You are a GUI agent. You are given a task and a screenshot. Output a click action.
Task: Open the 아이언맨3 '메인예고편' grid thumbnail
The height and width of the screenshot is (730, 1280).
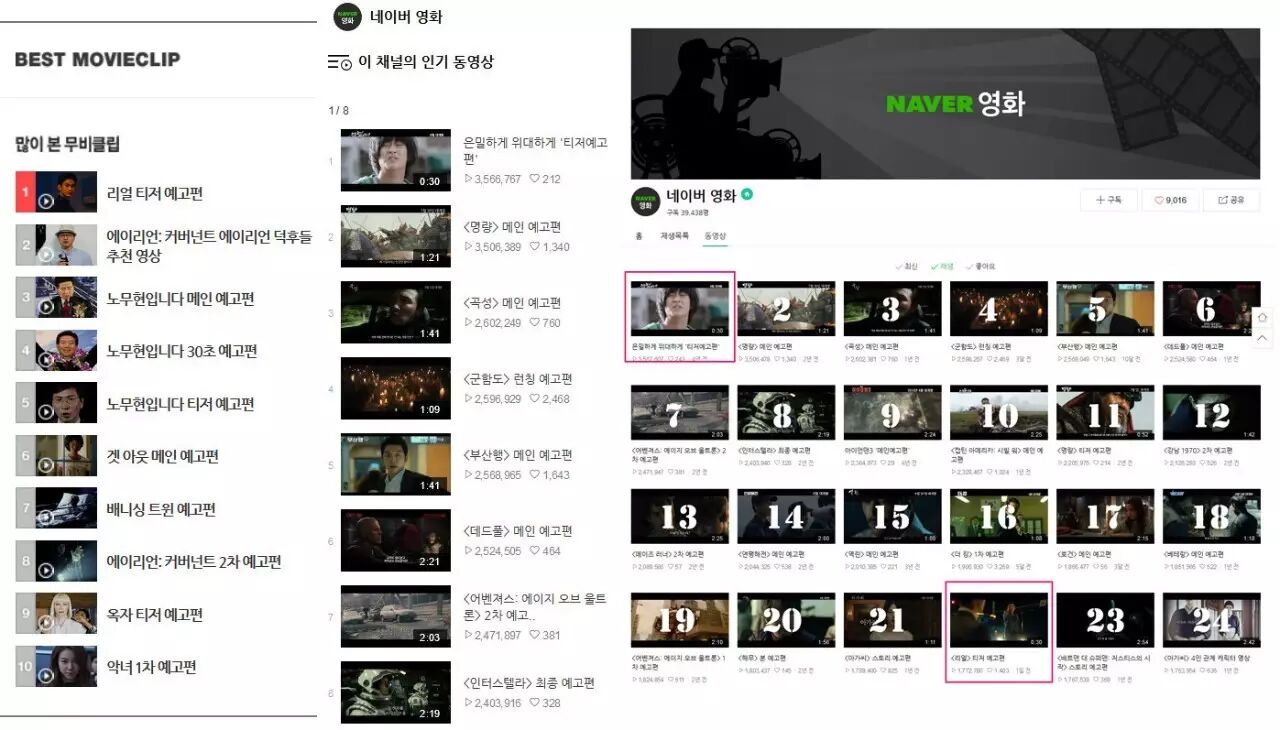tap(892, 412)
